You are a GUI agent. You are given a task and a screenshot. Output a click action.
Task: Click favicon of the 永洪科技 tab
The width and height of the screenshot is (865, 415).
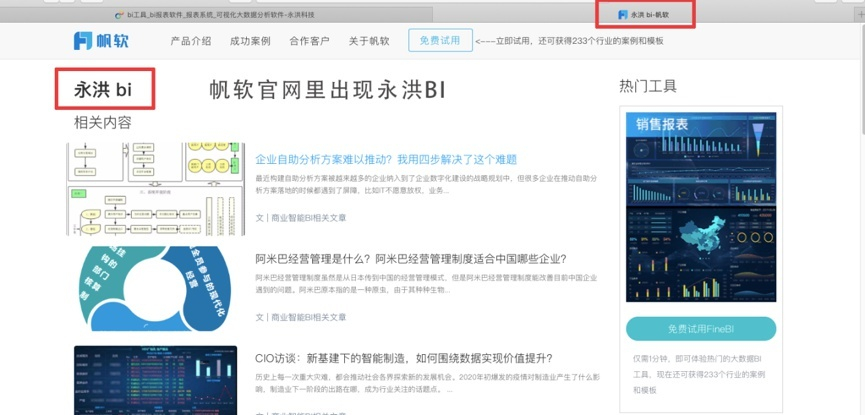[x=119, y=15]
